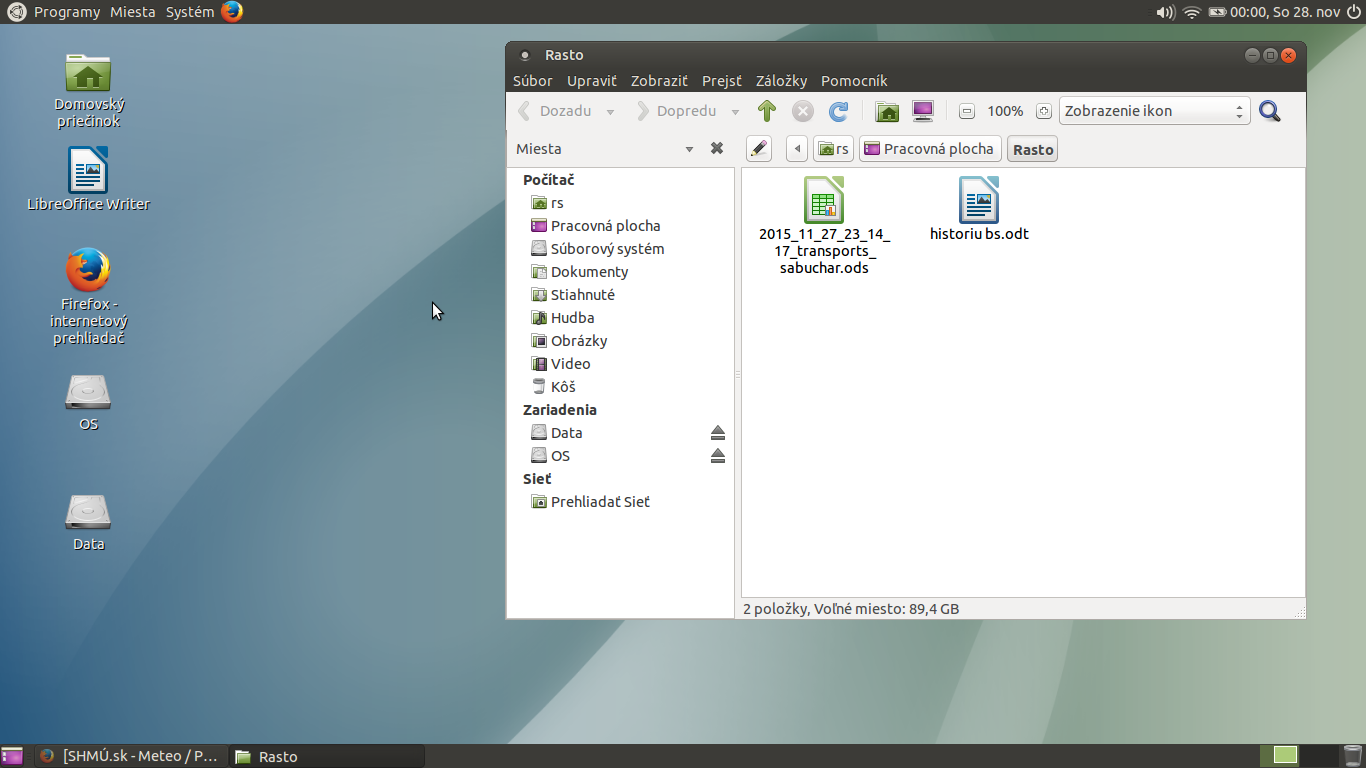
Task: Select the OS drive desktop icon
Action: (88, 402)
